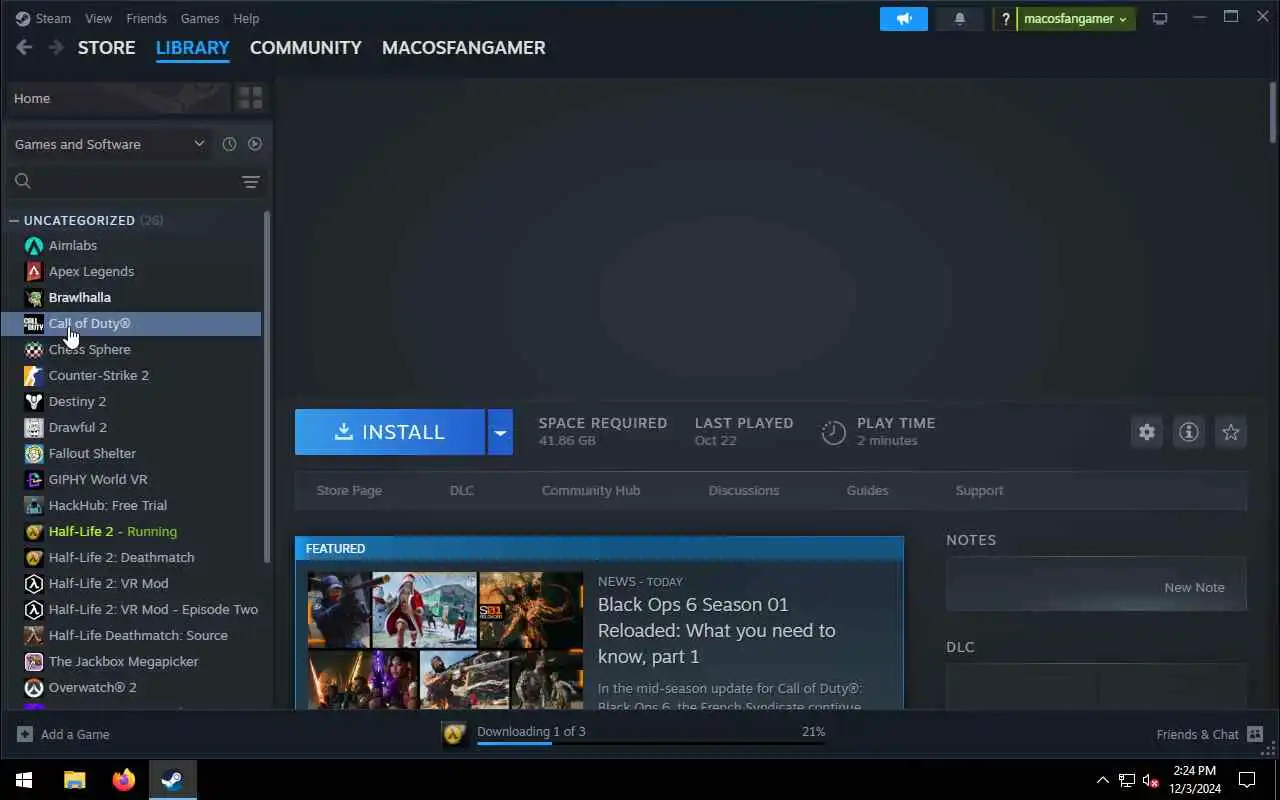Open the announcements megaphone button
This screenshot has width=1280, height=800.
(904, 19)
